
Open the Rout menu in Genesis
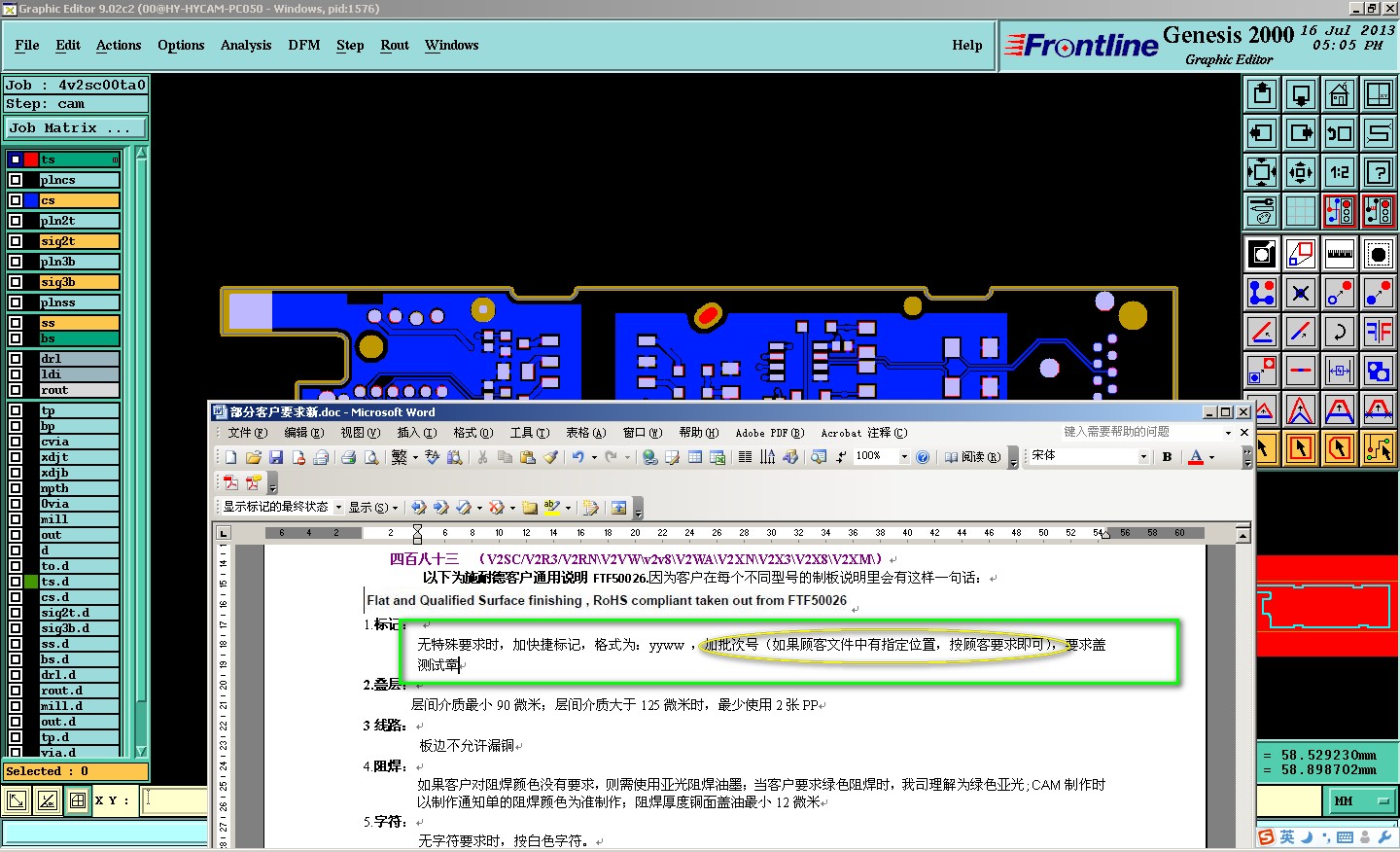(395, 45)
